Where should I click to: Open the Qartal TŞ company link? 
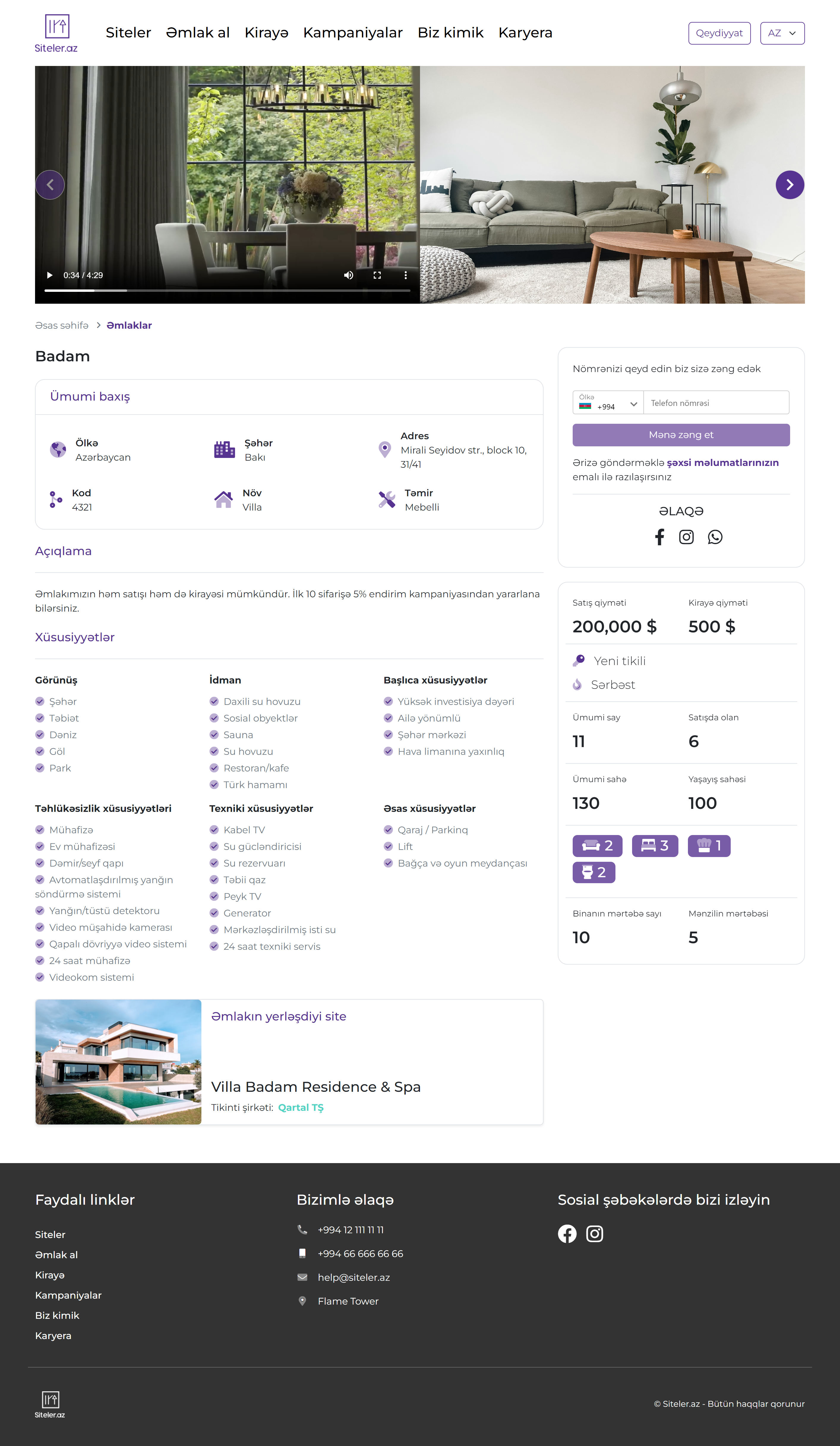point(301,1108)
